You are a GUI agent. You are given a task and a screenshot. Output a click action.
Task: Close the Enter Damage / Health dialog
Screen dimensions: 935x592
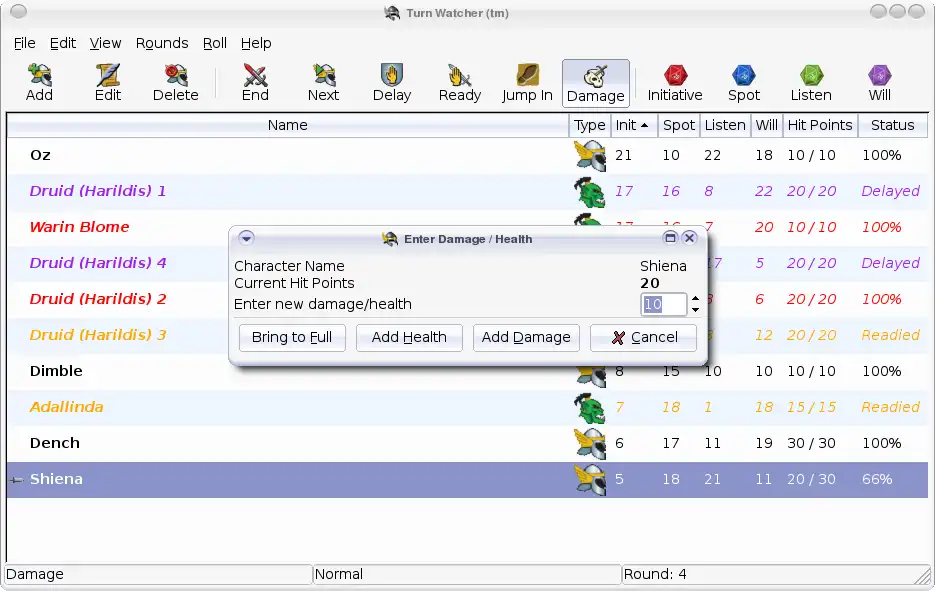[x=689, y=238]
